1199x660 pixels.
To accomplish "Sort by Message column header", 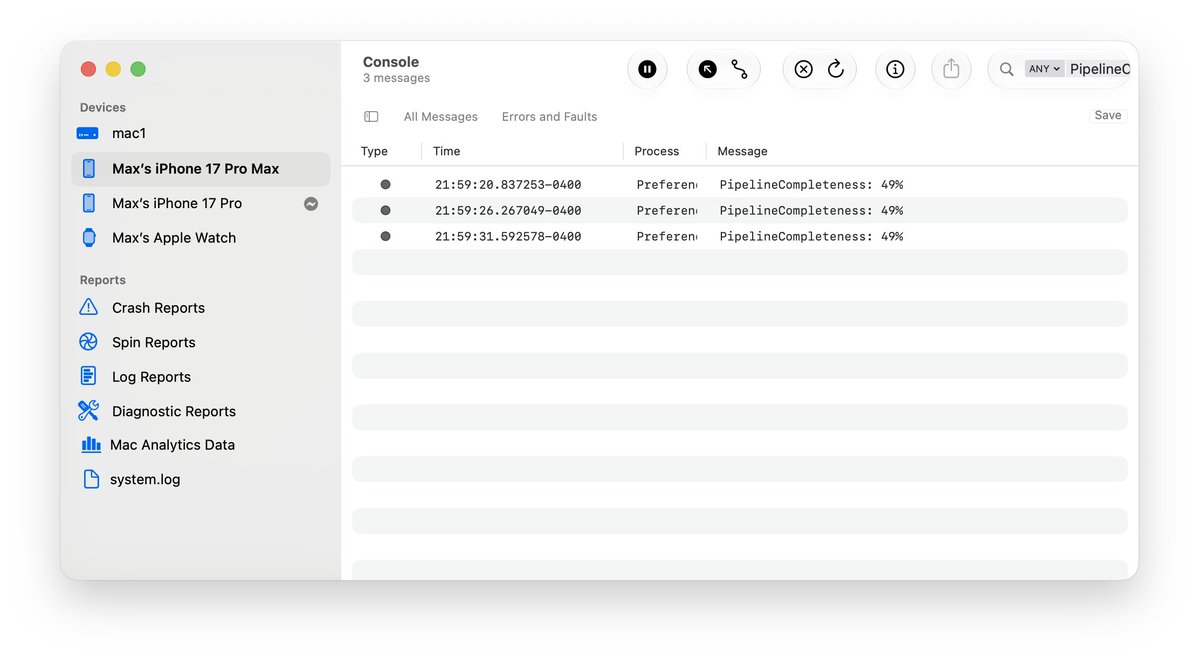I will (x=742, y=151).
